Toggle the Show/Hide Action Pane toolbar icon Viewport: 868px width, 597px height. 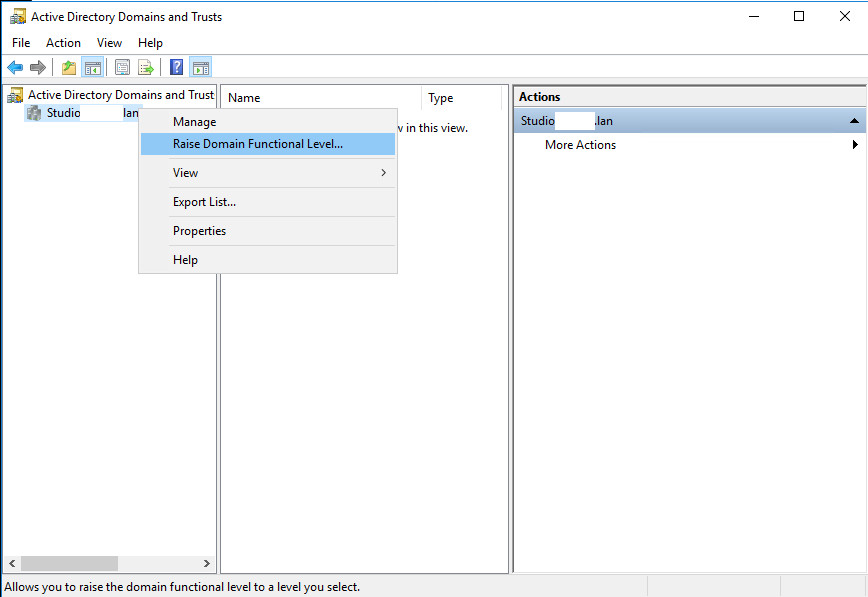tap(200, 68)
